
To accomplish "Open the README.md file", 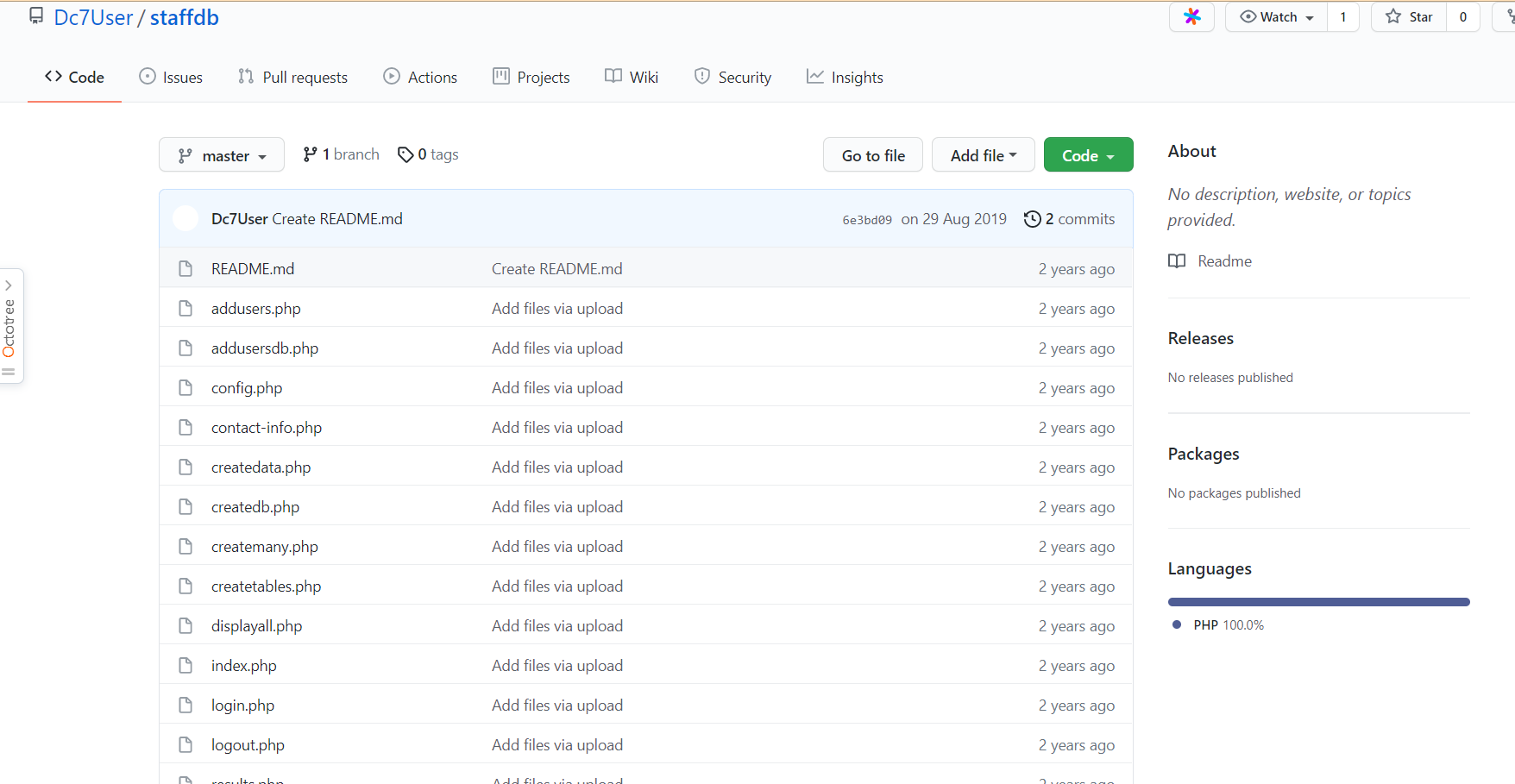I will click(x=253, y=269).
